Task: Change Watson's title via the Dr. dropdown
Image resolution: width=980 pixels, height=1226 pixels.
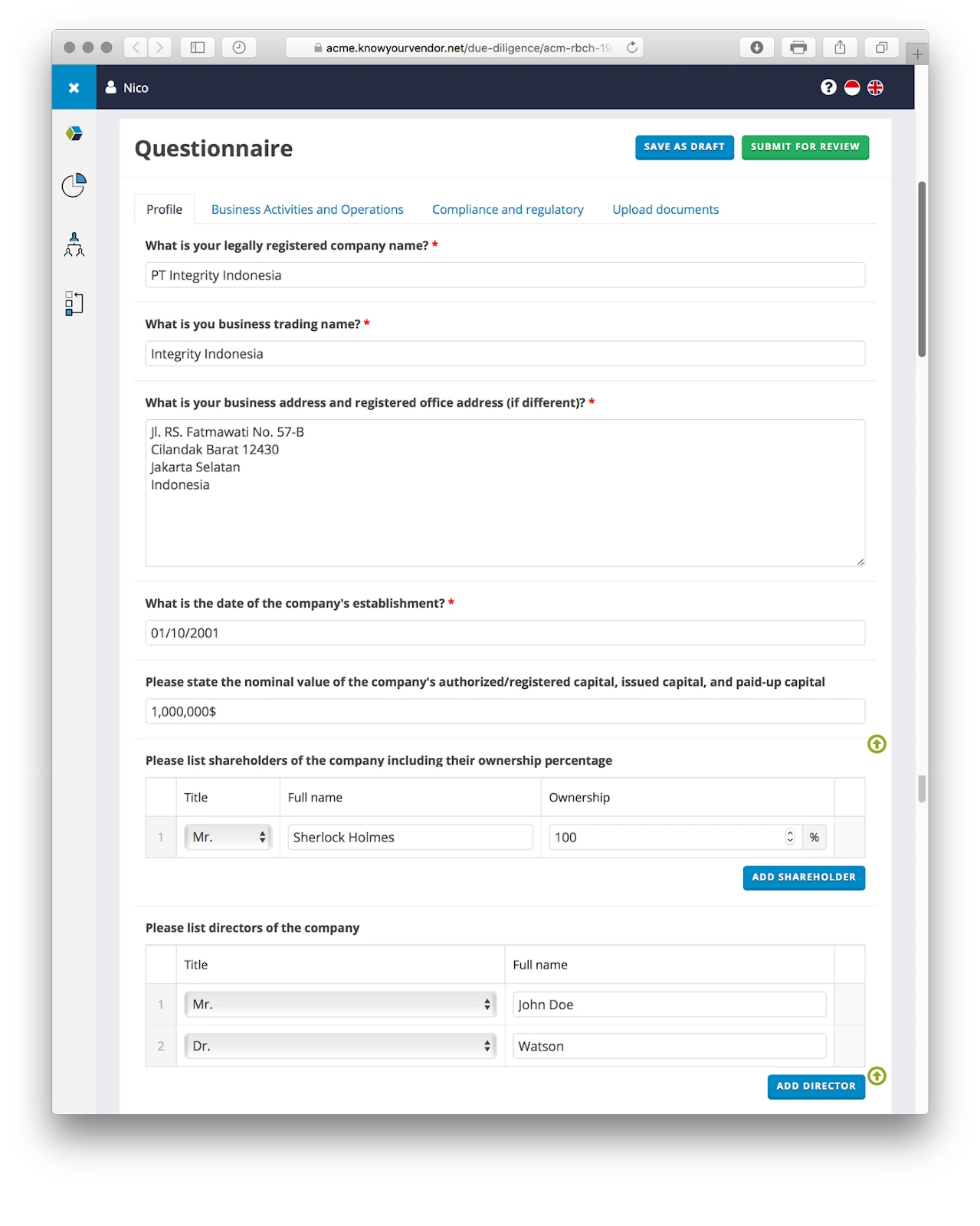Action: click(x=339, y=1045)
